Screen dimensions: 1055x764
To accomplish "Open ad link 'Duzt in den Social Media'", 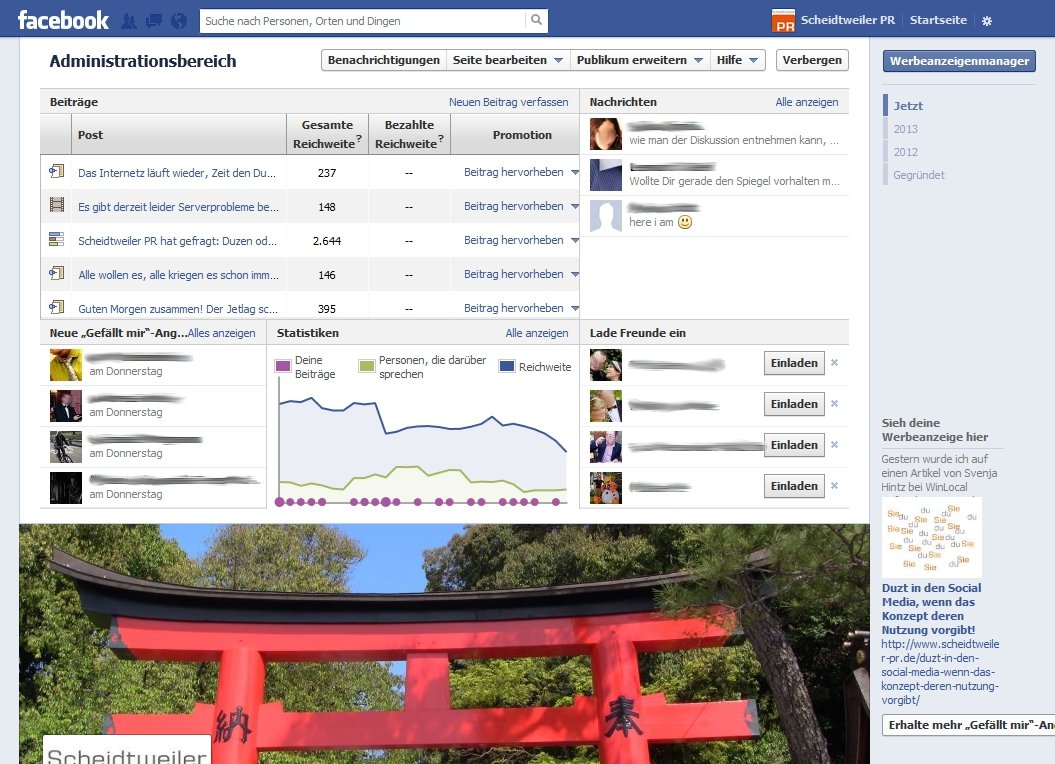I will point(931,609).
